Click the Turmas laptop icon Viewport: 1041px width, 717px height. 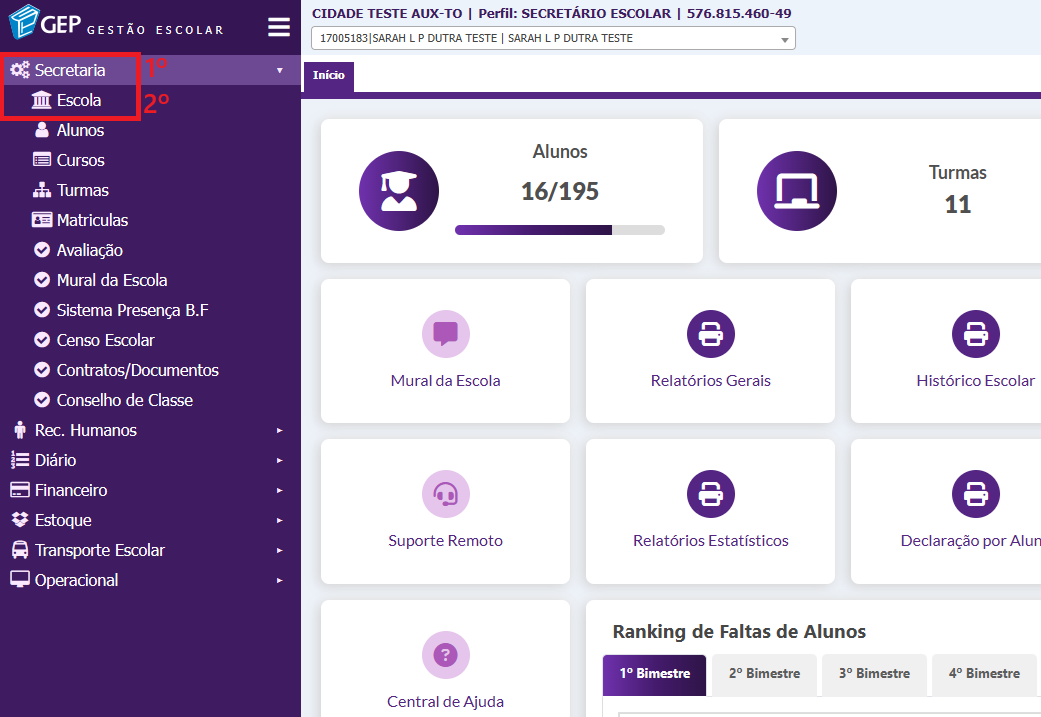pyautogui.click(x=796, y=191)
